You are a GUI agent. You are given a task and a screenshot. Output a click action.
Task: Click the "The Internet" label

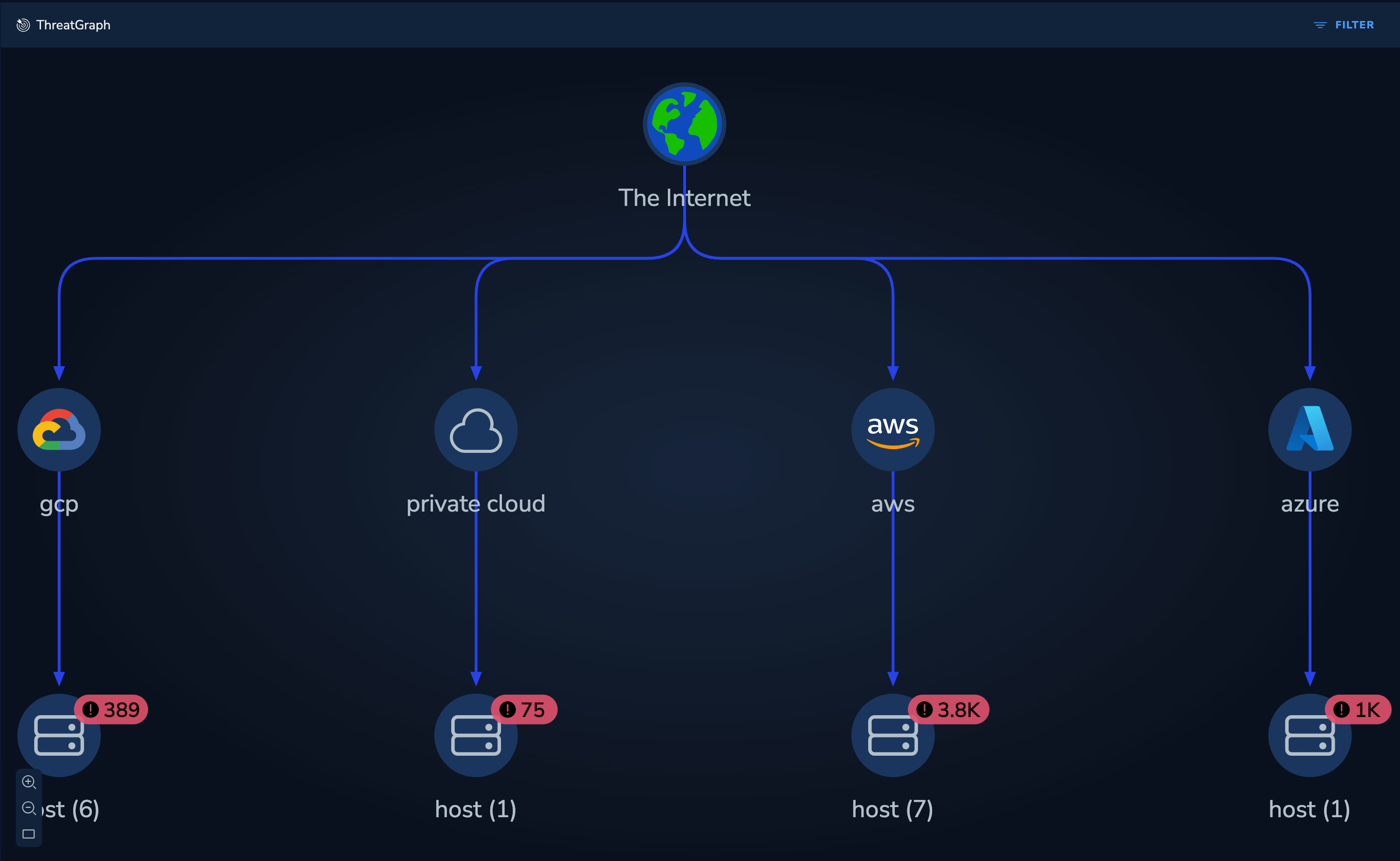(684, 198)
